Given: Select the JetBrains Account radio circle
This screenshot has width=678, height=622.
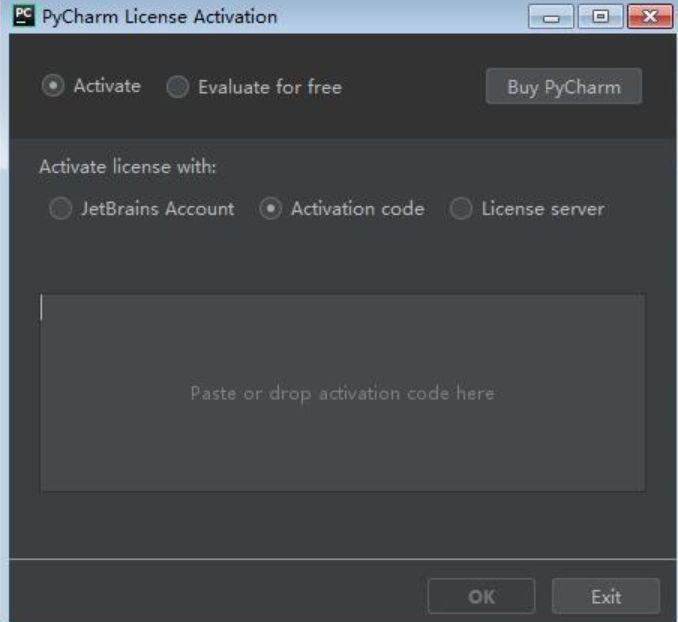Looking at the screenshot, I should click(61, 209).
